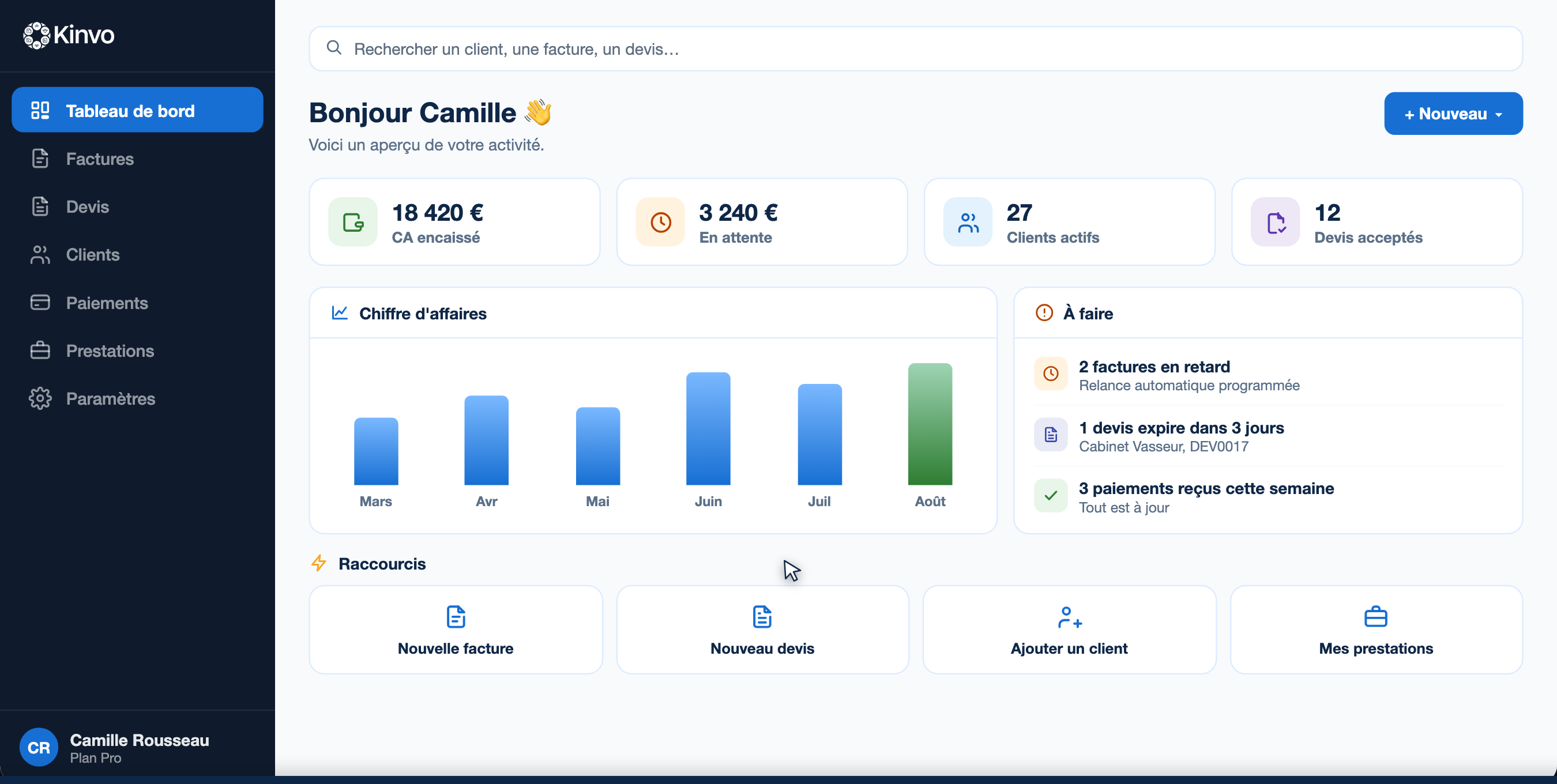Image resolution: width=1557 pixels, height=784 pixels.
Task: Open the 1 devis expire dans 3 jours item
Action: [x=1268, y=436]
